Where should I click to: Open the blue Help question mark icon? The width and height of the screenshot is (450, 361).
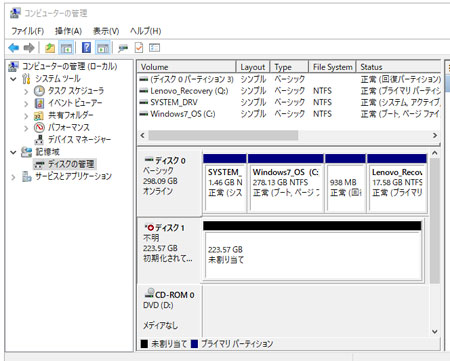[86, 48]
